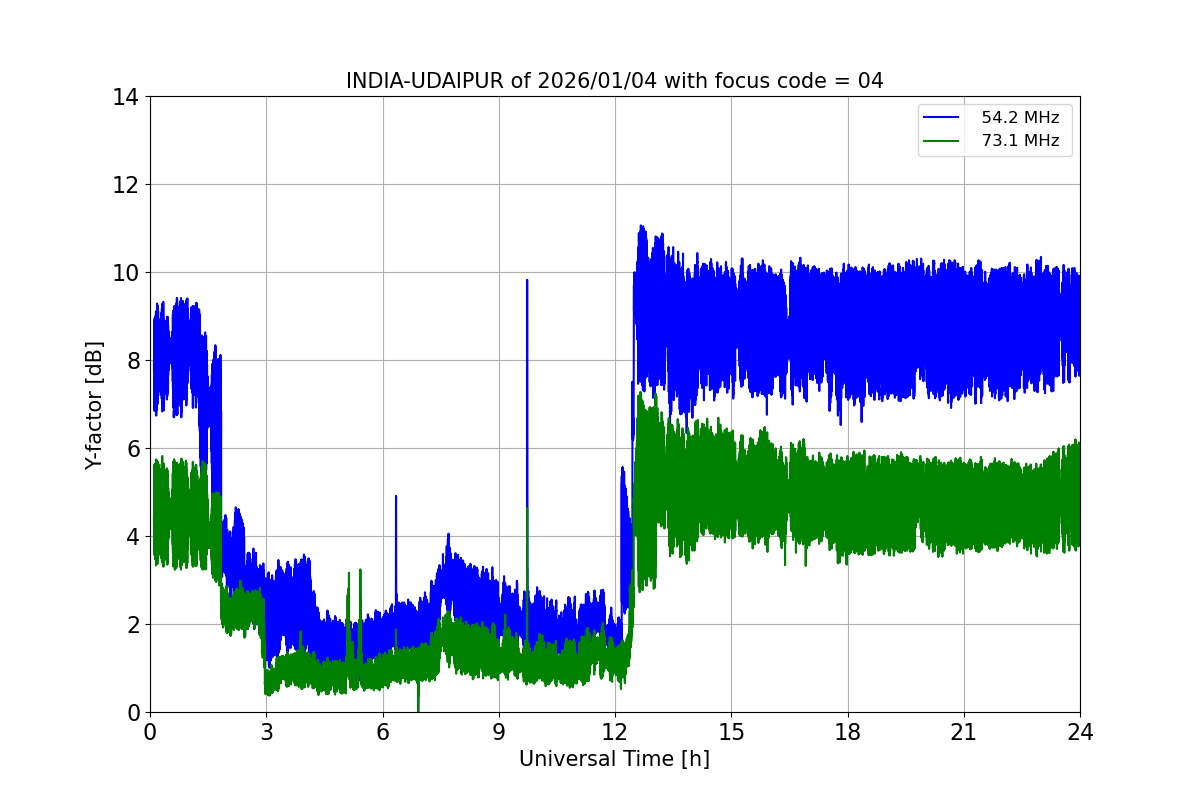The image size is (1200, 800).
Task: Select the 54.2 MHz legend label
Action: pos(1020,118)
